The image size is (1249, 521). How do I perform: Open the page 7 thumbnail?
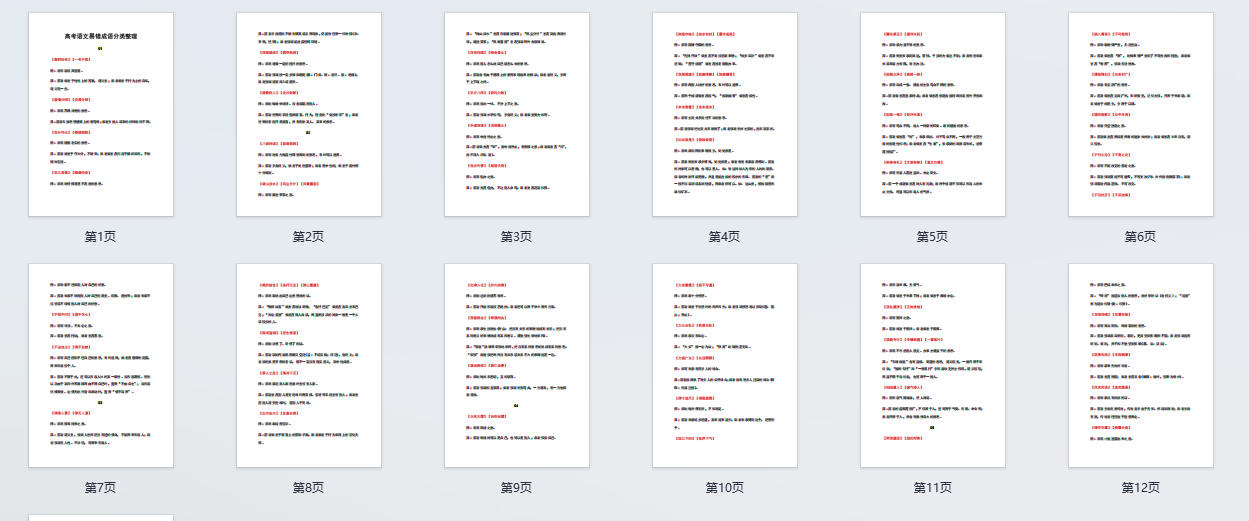coord(100,365)
